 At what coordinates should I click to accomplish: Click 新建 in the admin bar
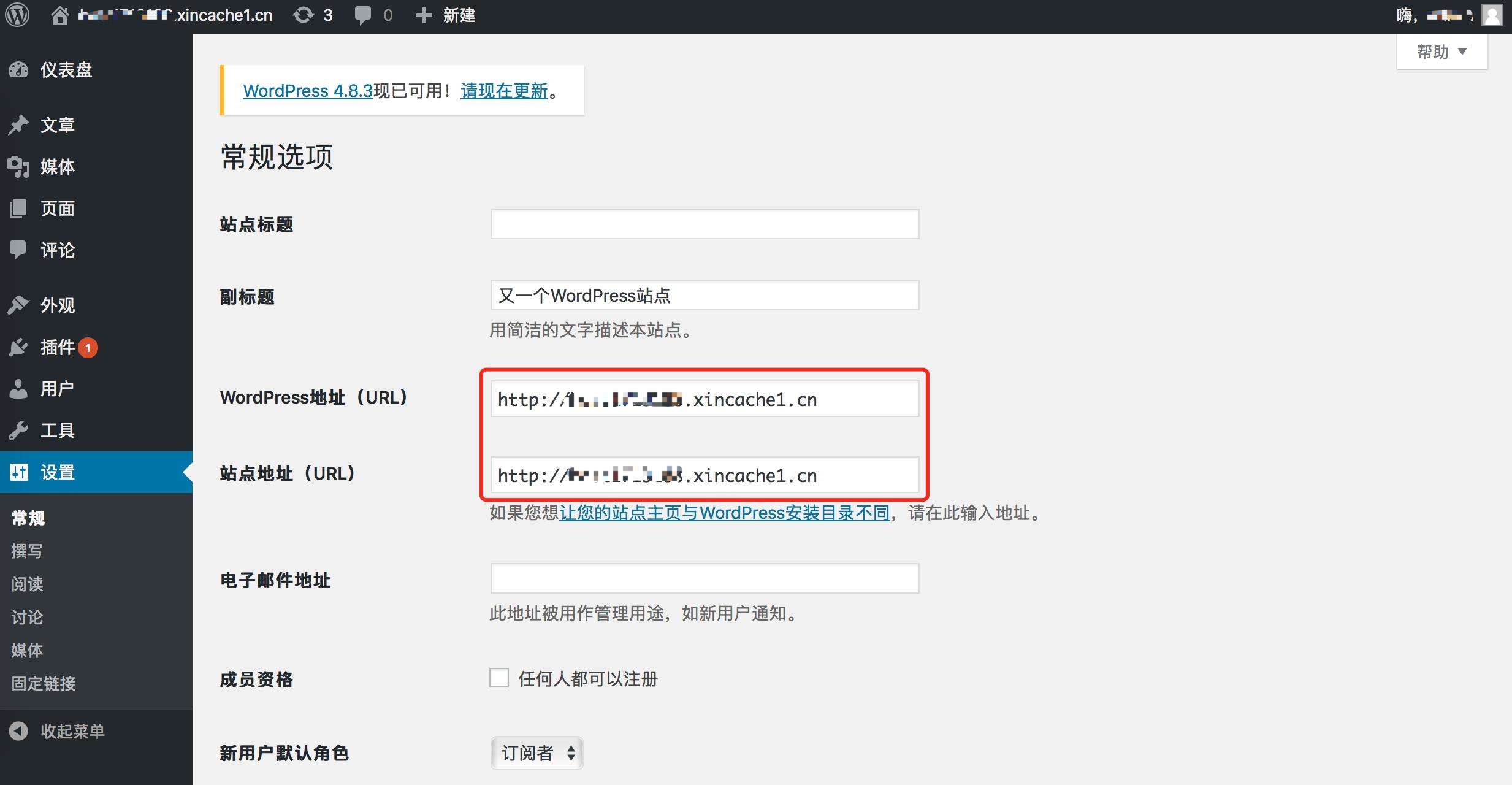pos(459,15)
